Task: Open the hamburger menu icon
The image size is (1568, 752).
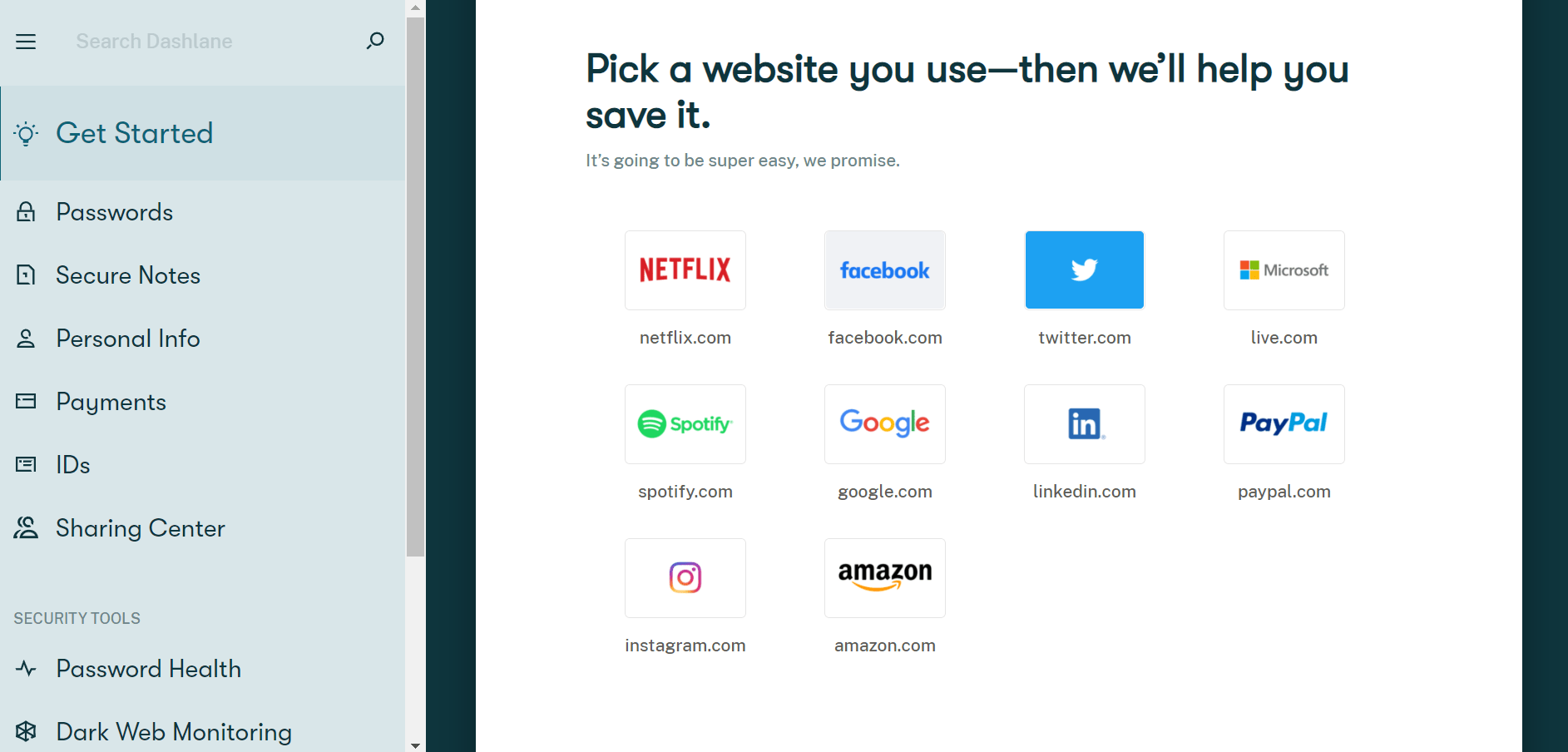Action: pyautogui.click(x=26, y=42)
